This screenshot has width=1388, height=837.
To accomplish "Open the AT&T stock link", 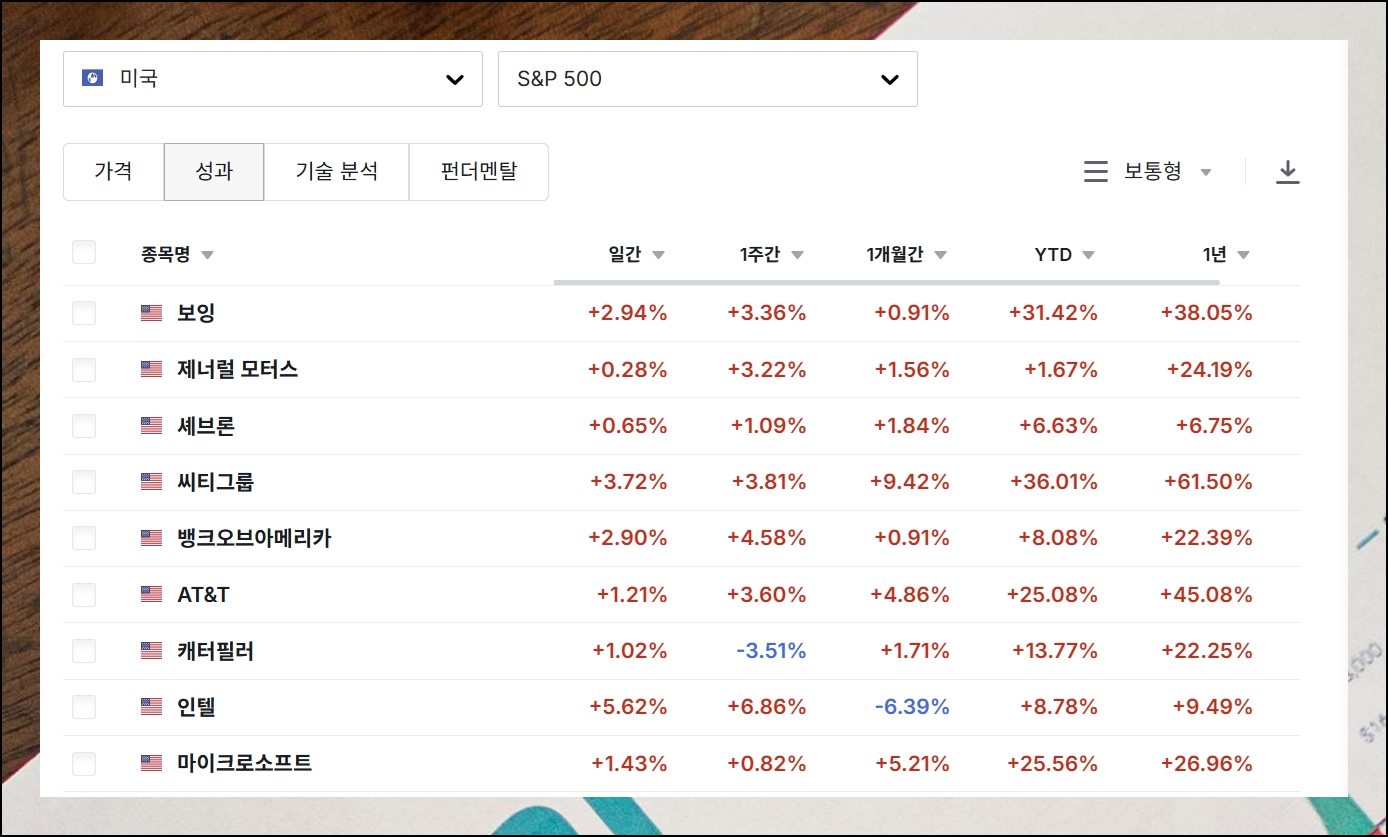I will coord(203,595).
